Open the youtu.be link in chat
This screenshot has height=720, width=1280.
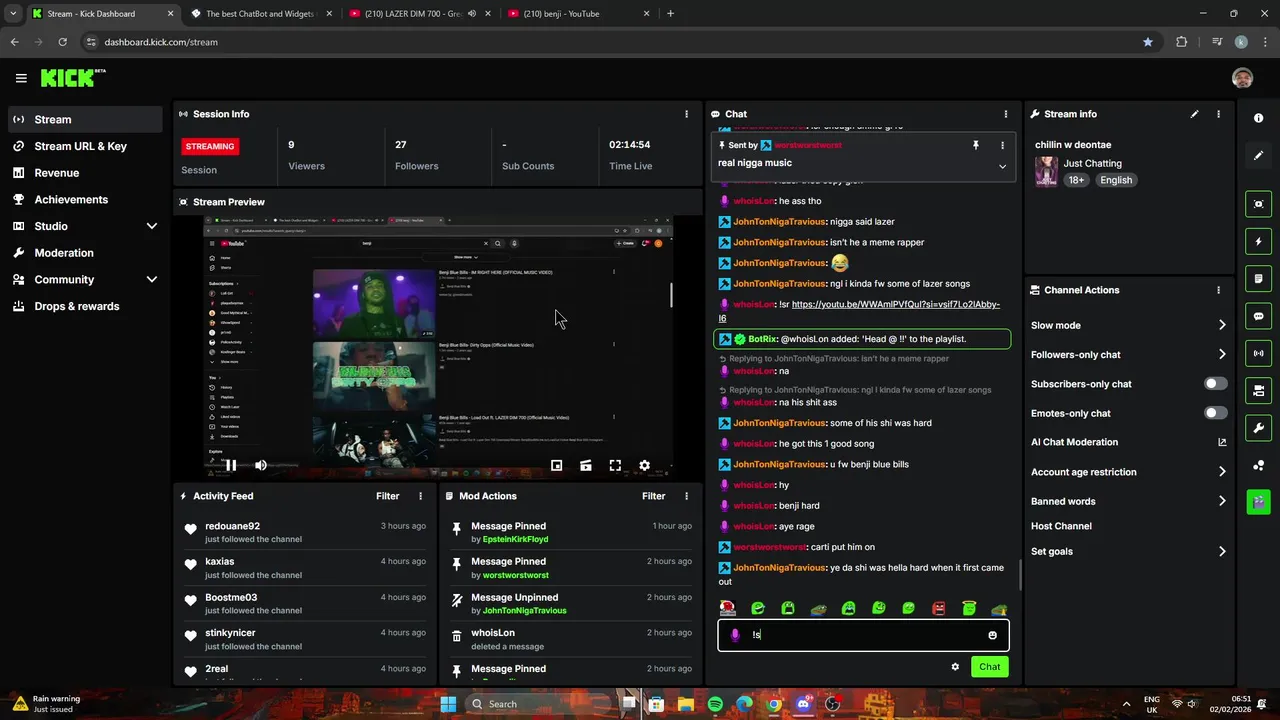pyautogui.click(x=895, y=304)
